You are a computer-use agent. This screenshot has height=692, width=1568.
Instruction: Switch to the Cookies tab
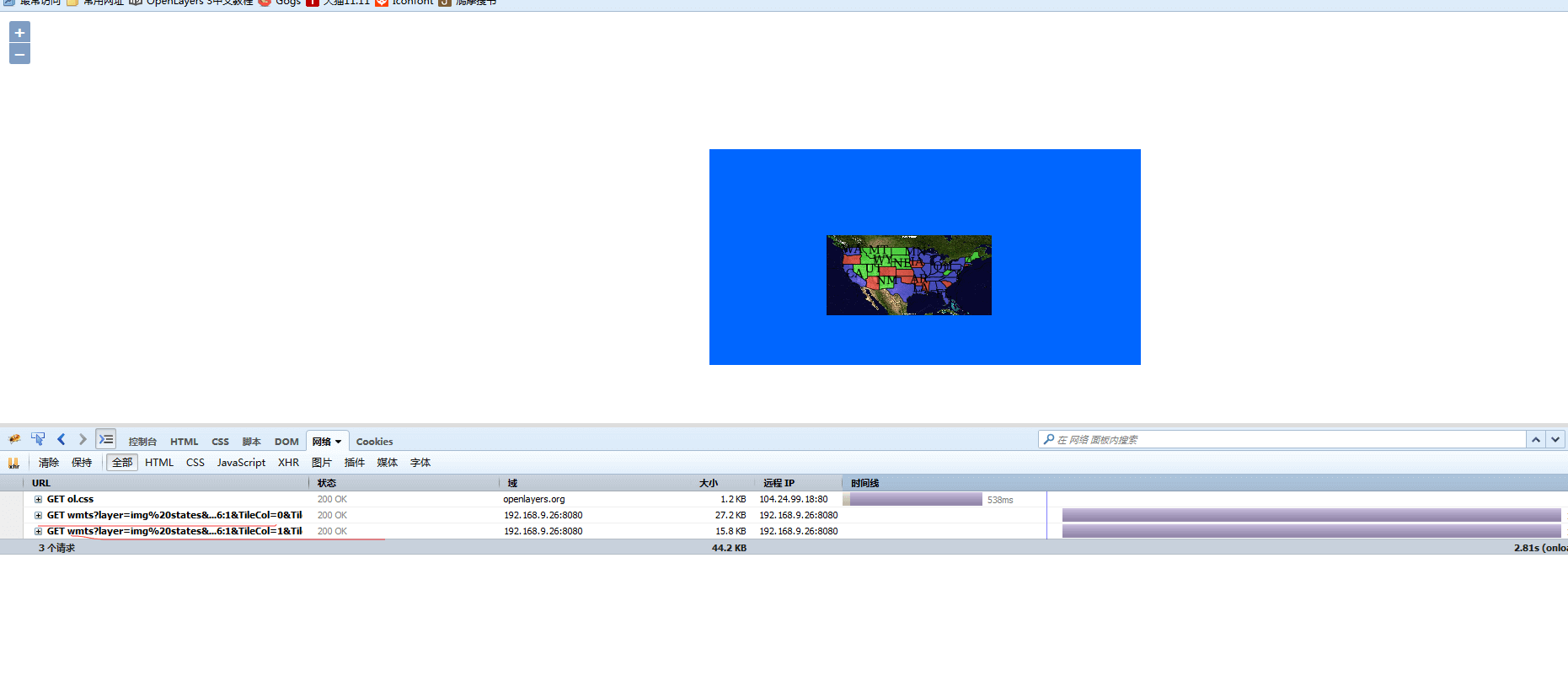374,442
